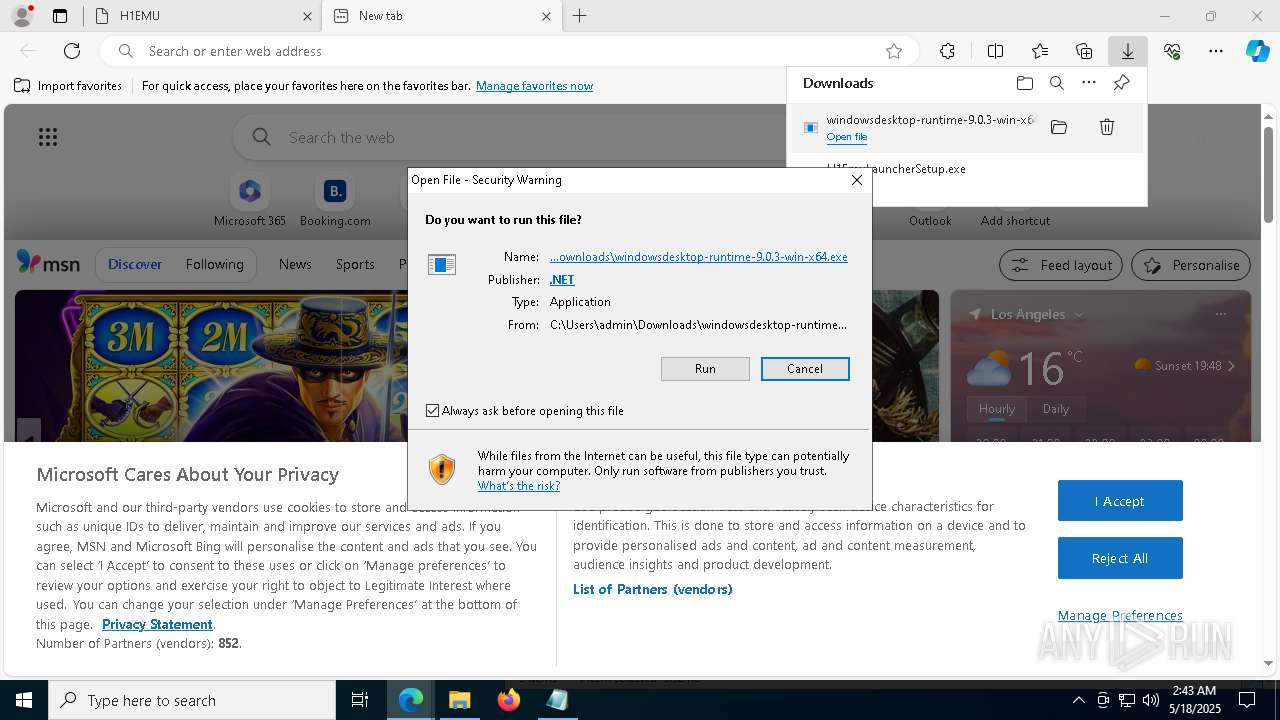Click I Accept on privacy banner
Viewport: 1280px width, 720px height.
(x=1120, y=501)
